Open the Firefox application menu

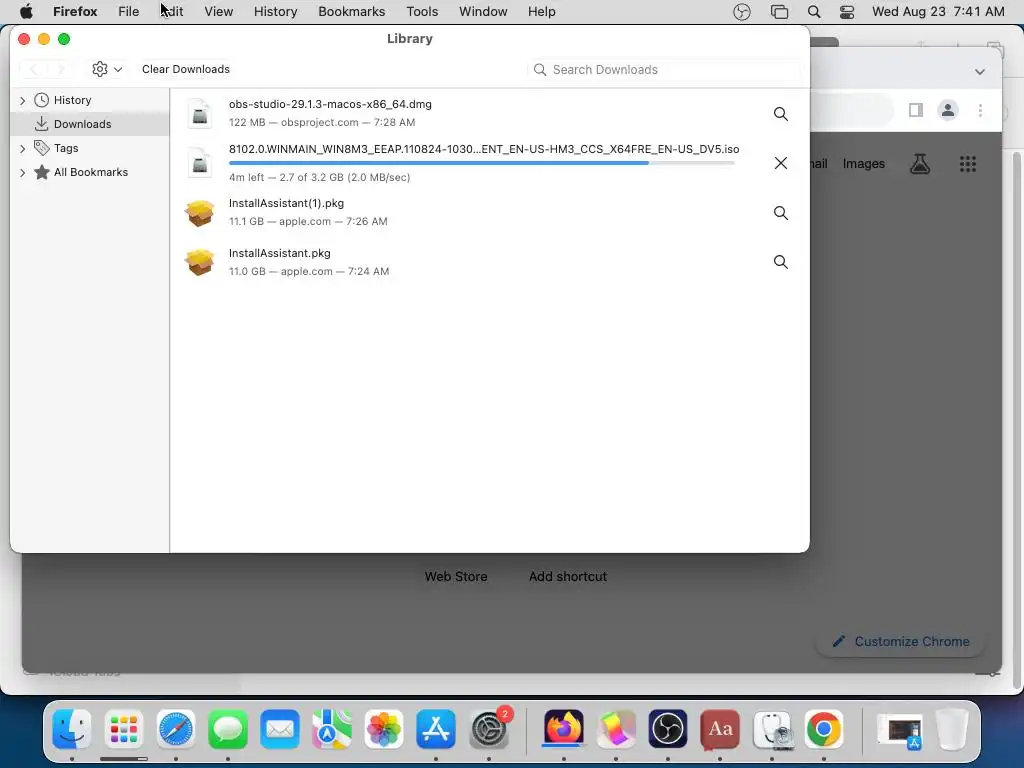(x=75, y=12)
